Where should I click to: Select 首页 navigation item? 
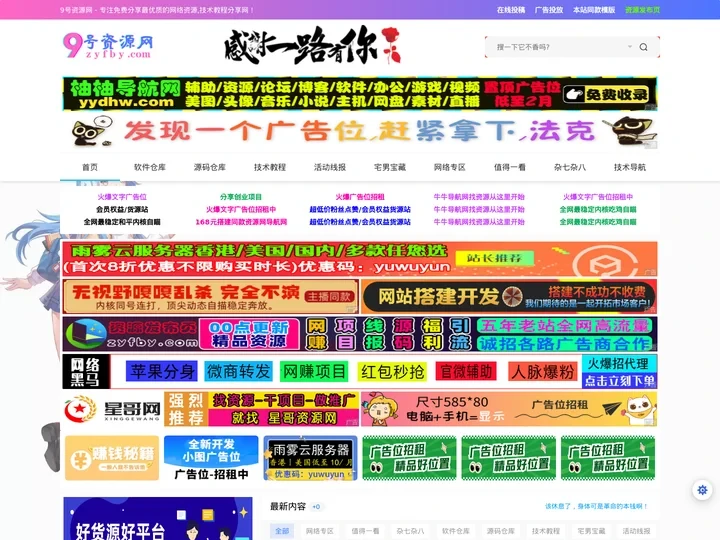click(90, 167)
